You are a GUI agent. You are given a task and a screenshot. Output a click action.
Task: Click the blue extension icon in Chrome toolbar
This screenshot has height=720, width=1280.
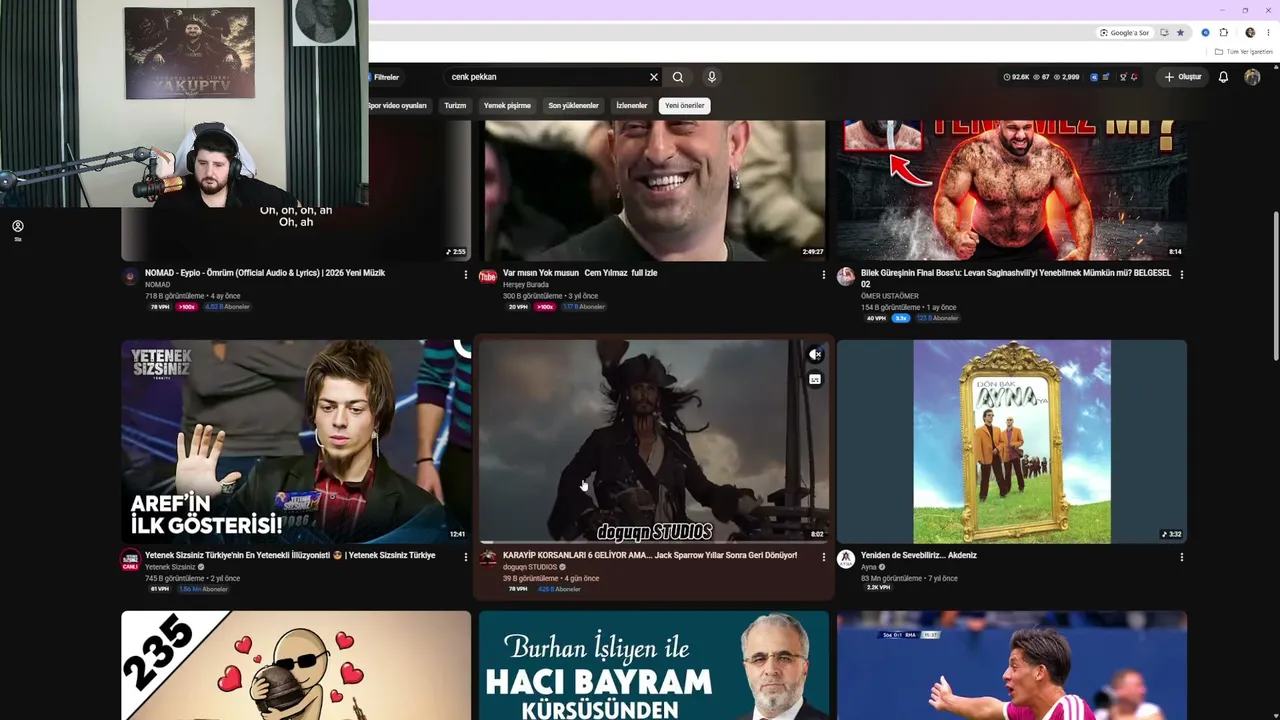(1205, 33)
